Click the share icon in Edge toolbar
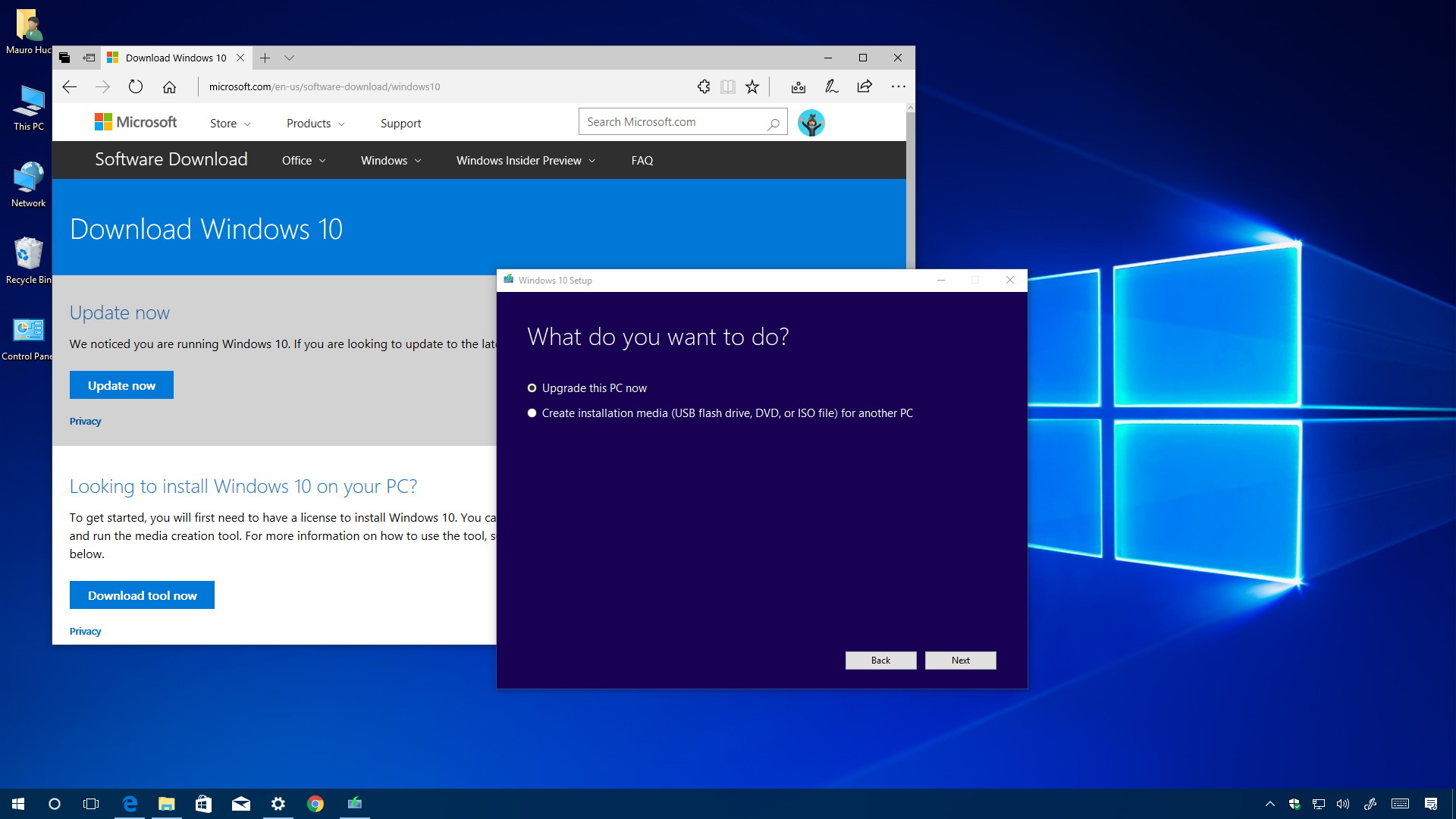 click(864, 86)
